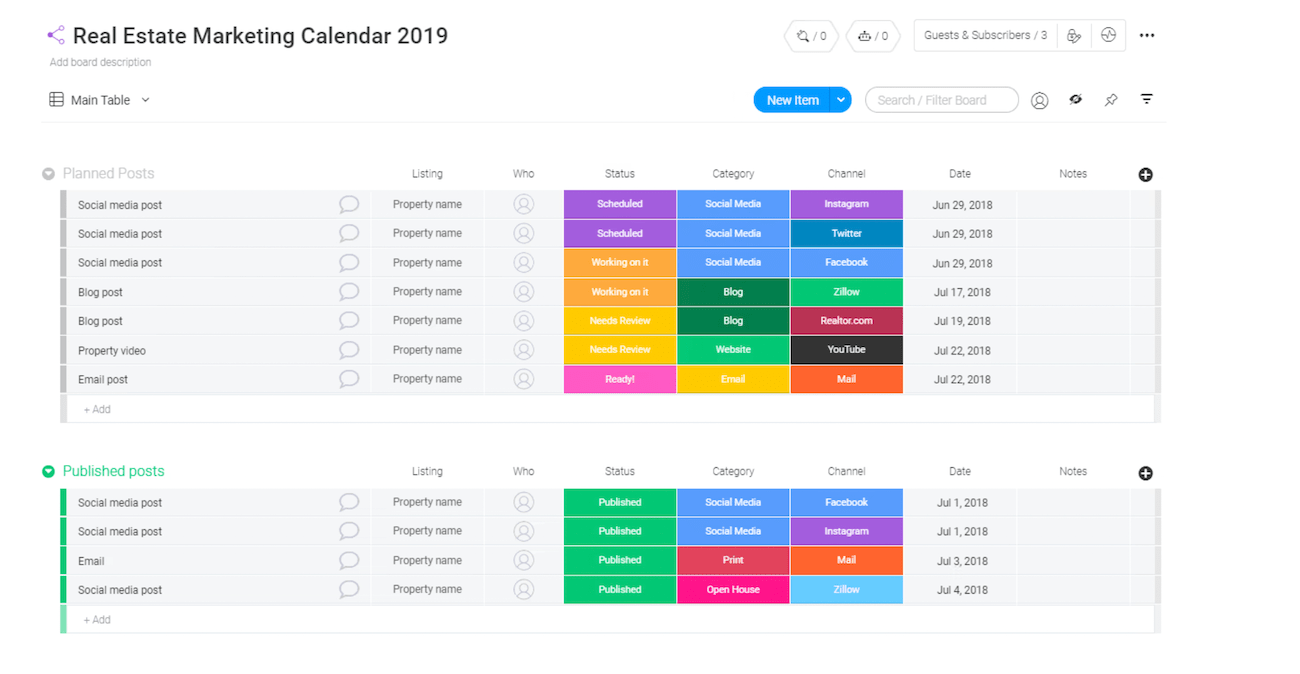Click Notes column header in Published posts
Screen dimensions: 1300x674
click(1073, 471)
